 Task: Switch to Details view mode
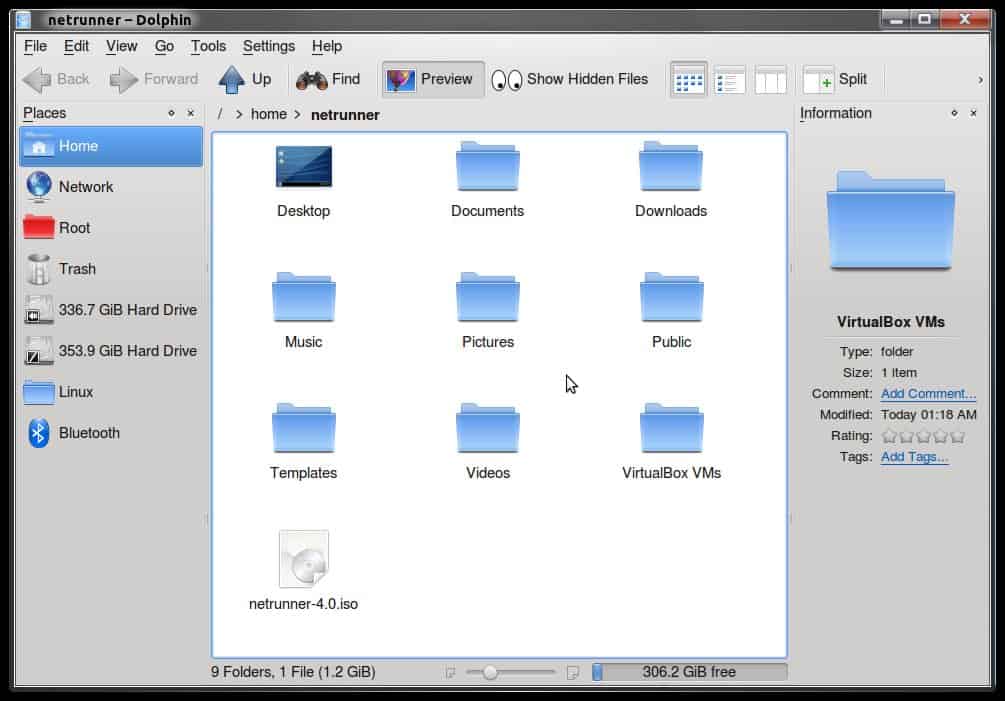point(729,80)
